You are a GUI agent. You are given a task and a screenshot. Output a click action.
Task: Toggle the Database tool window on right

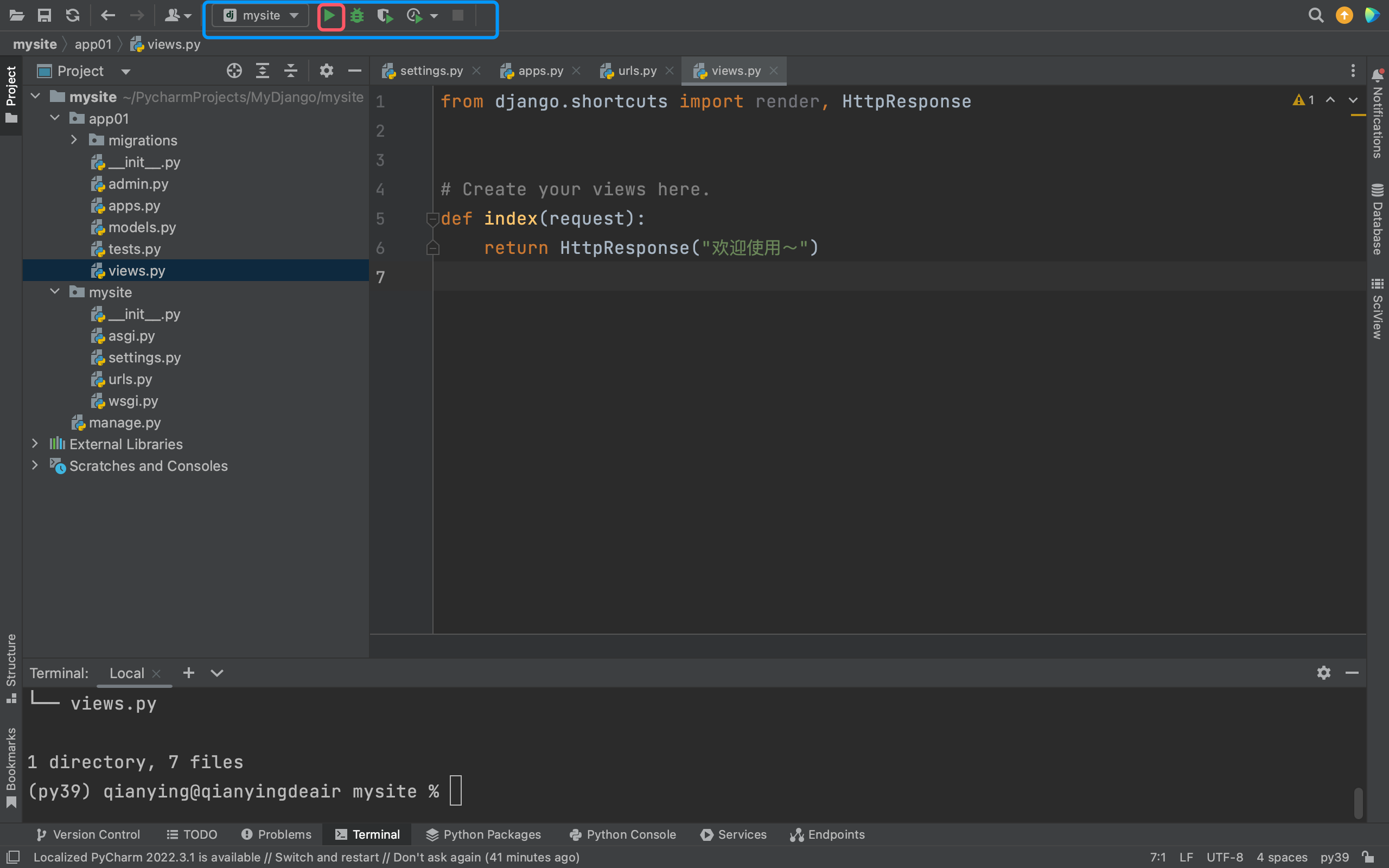point(1377,220)
